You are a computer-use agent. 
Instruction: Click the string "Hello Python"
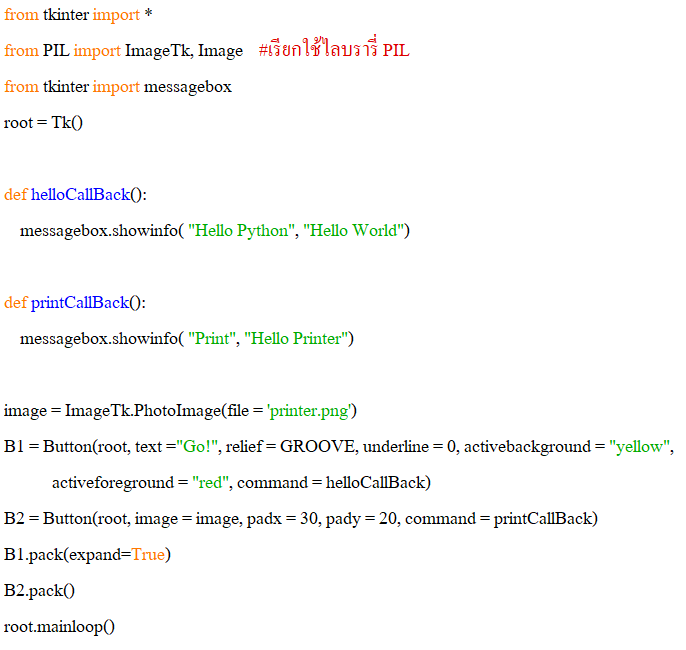click(x=241, y=231)
